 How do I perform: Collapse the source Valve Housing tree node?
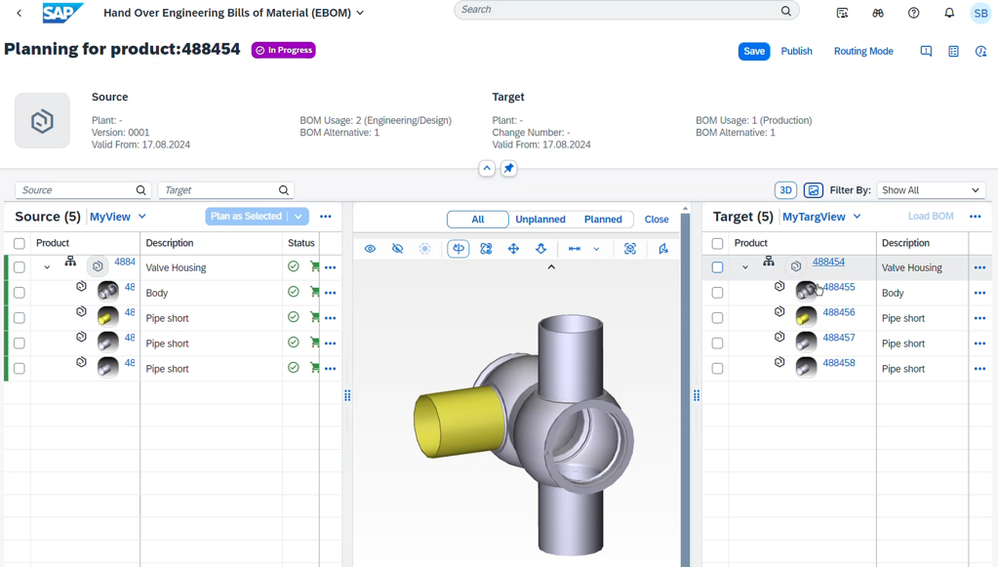[47, 267]
